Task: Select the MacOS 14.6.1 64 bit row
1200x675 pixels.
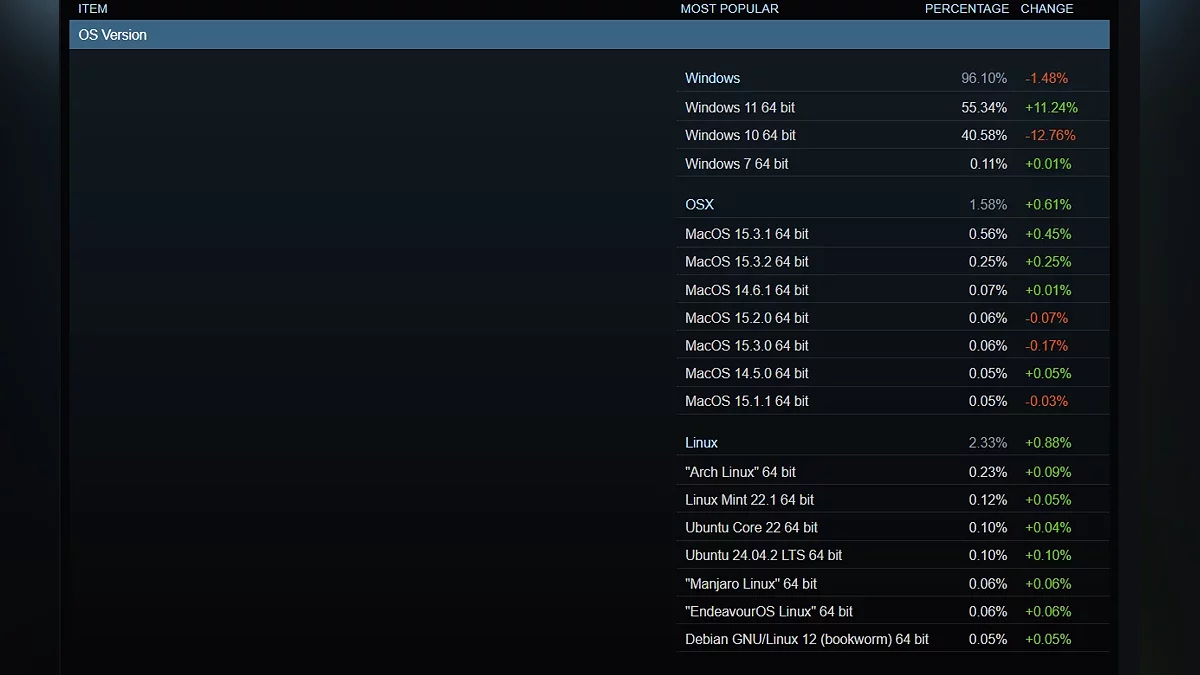Action: click(x=746, y=290)
